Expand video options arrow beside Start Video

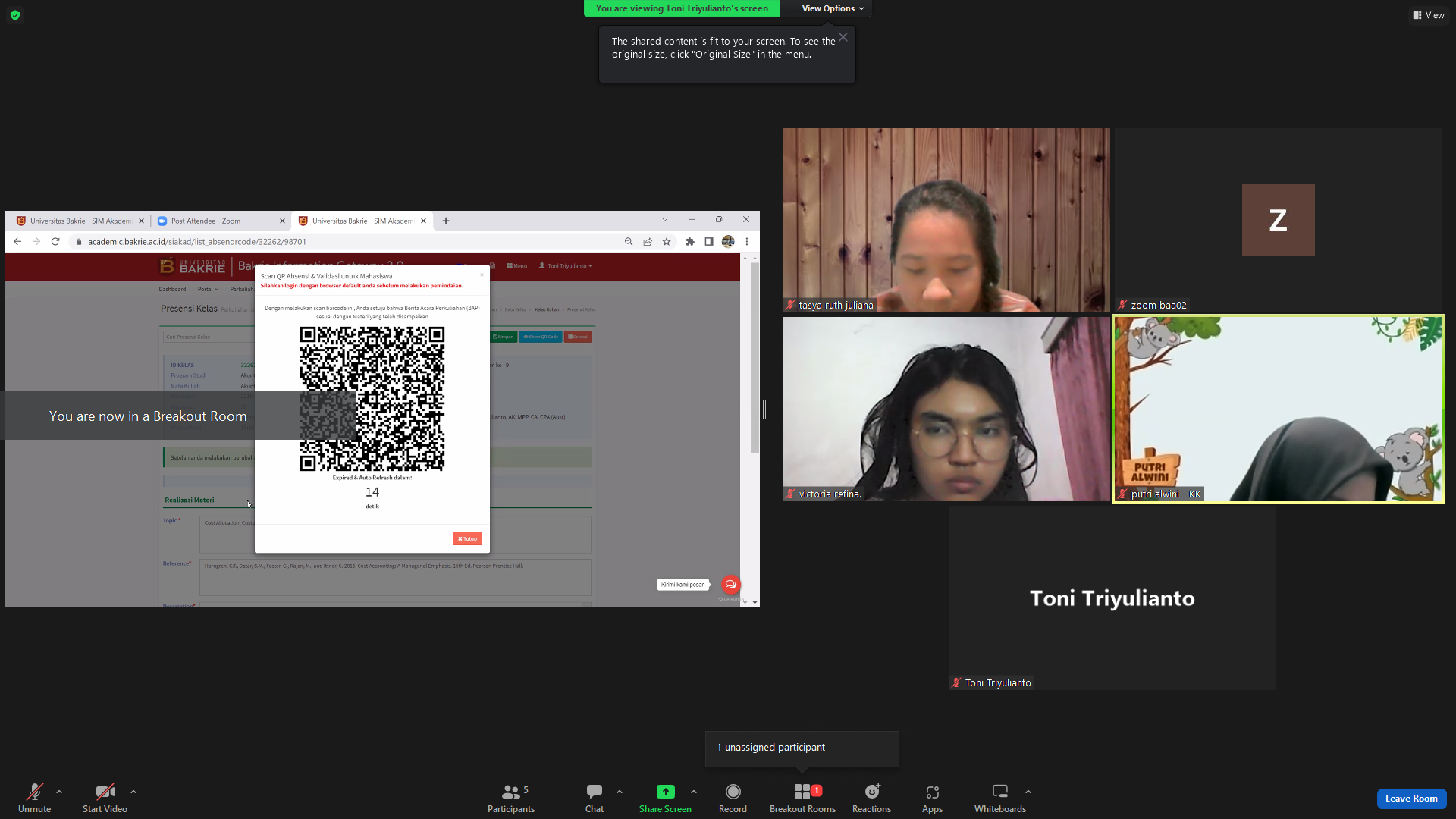pyautogui.click(x=133, y=792)
